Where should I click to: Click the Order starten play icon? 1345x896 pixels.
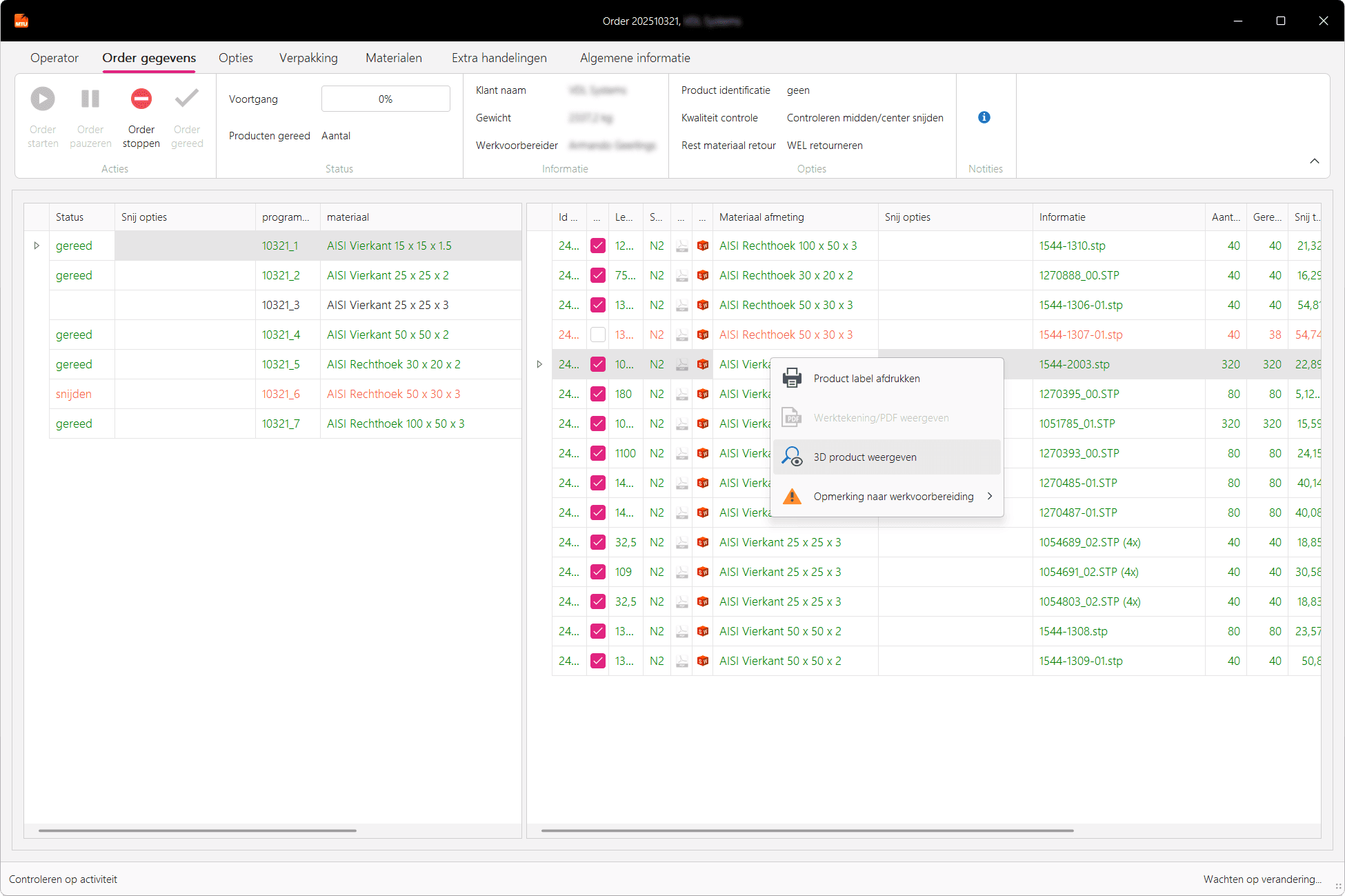pyautogui.click(x=43, y=99)
